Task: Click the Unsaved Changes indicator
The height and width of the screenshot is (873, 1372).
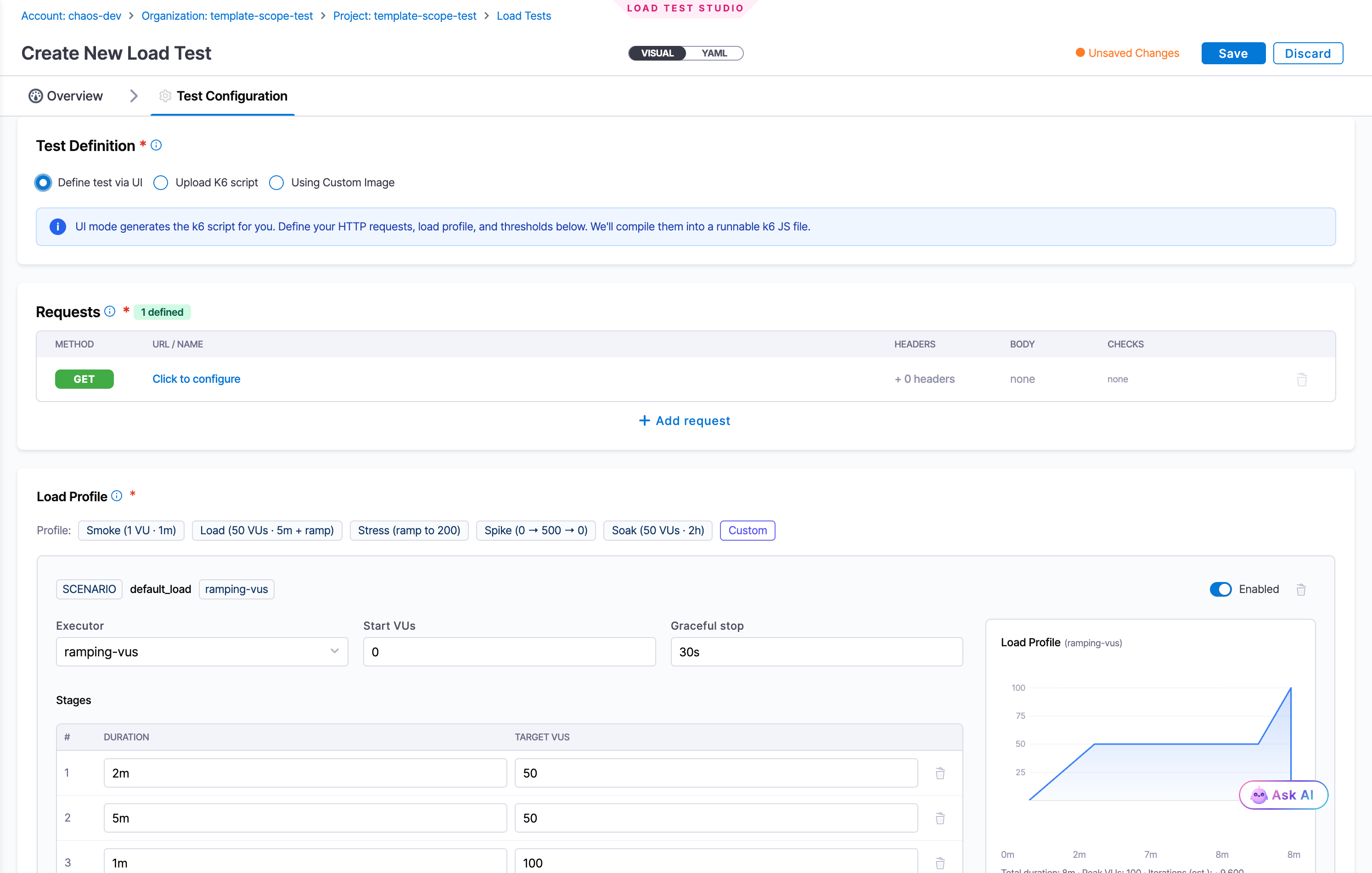Action: (1127, 53)
